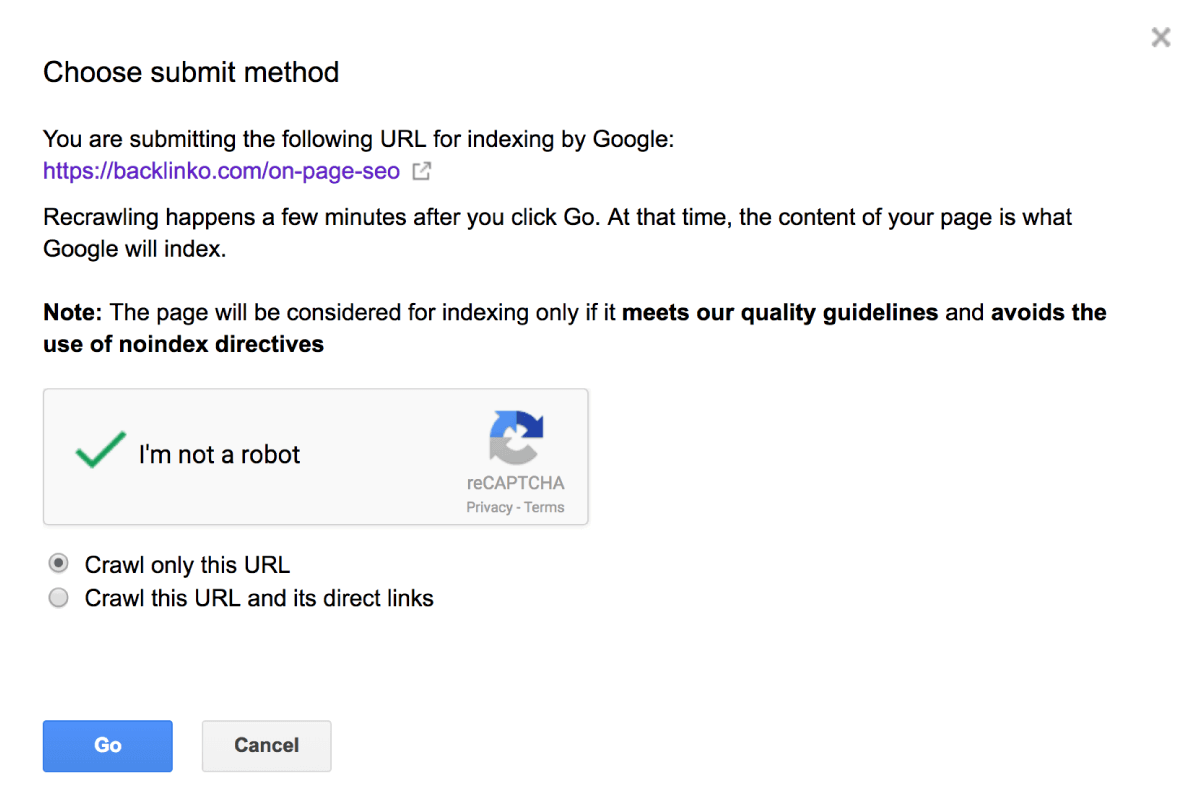Open the external link icon beside the URL
The height and width of the screenshot is (807, 1200).
click(422, 171)
